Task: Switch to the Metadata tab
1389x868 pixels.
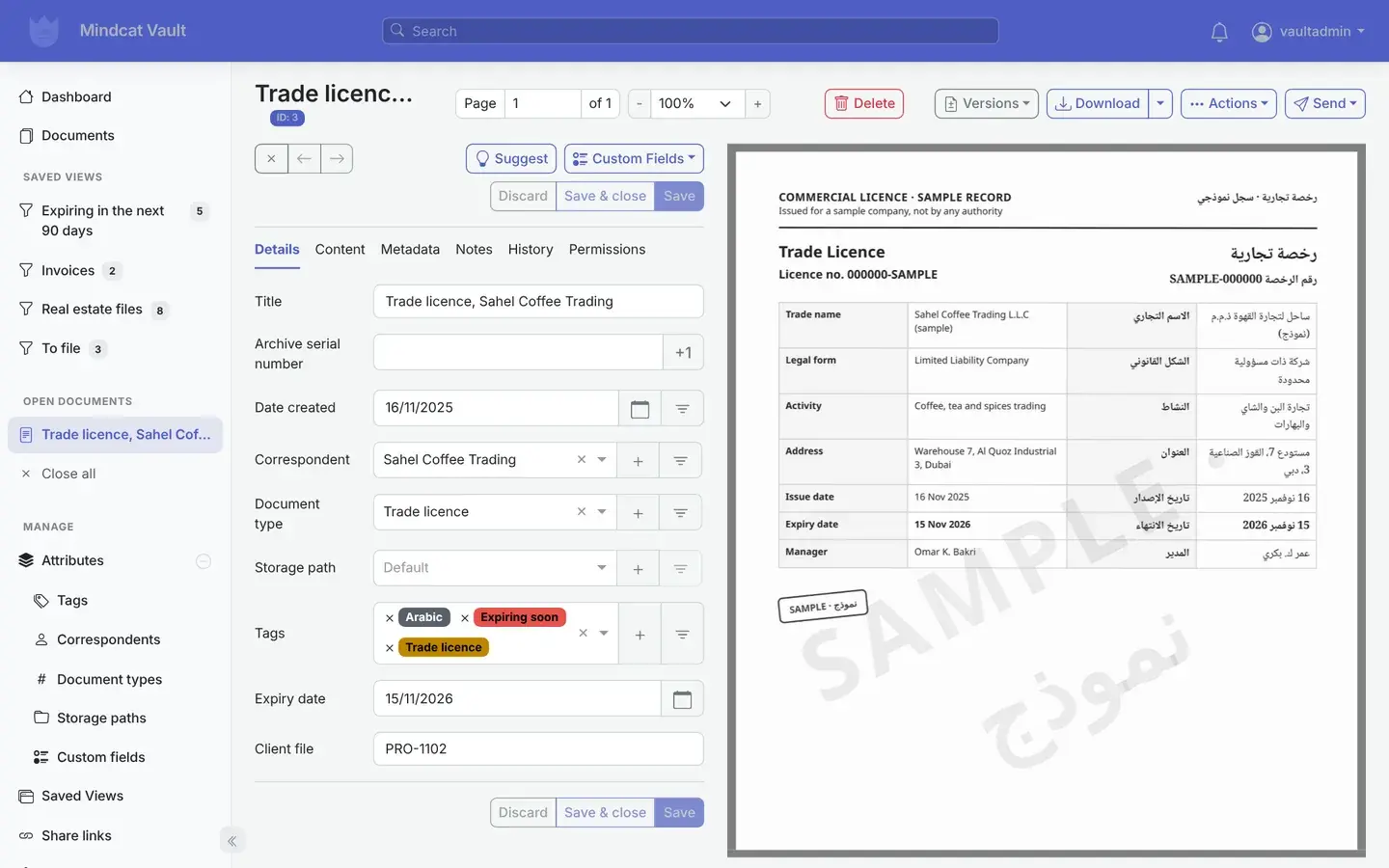Action: [x=410, y=249]
